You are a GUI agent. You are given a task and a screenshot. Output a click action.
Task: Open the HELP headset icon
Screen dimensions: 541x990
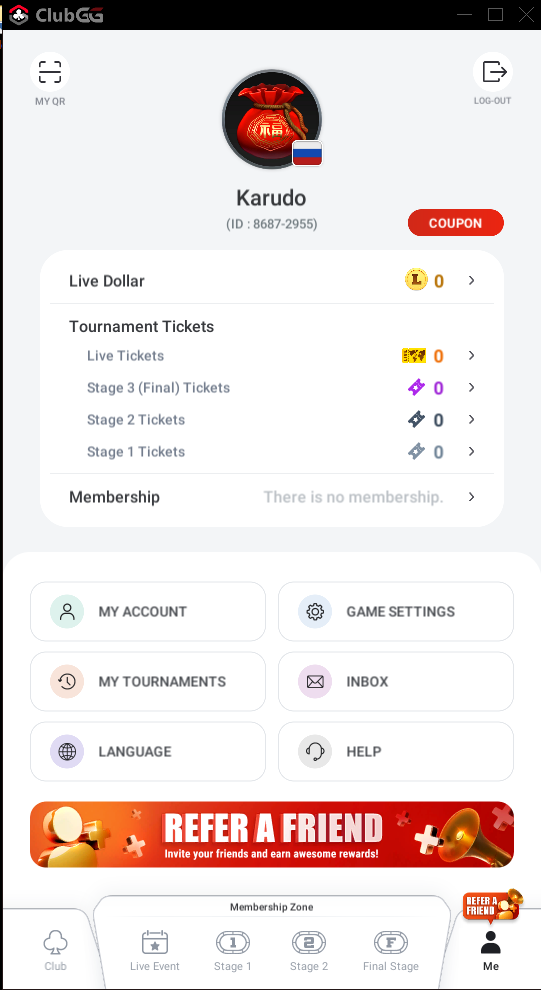pos(315,751)
